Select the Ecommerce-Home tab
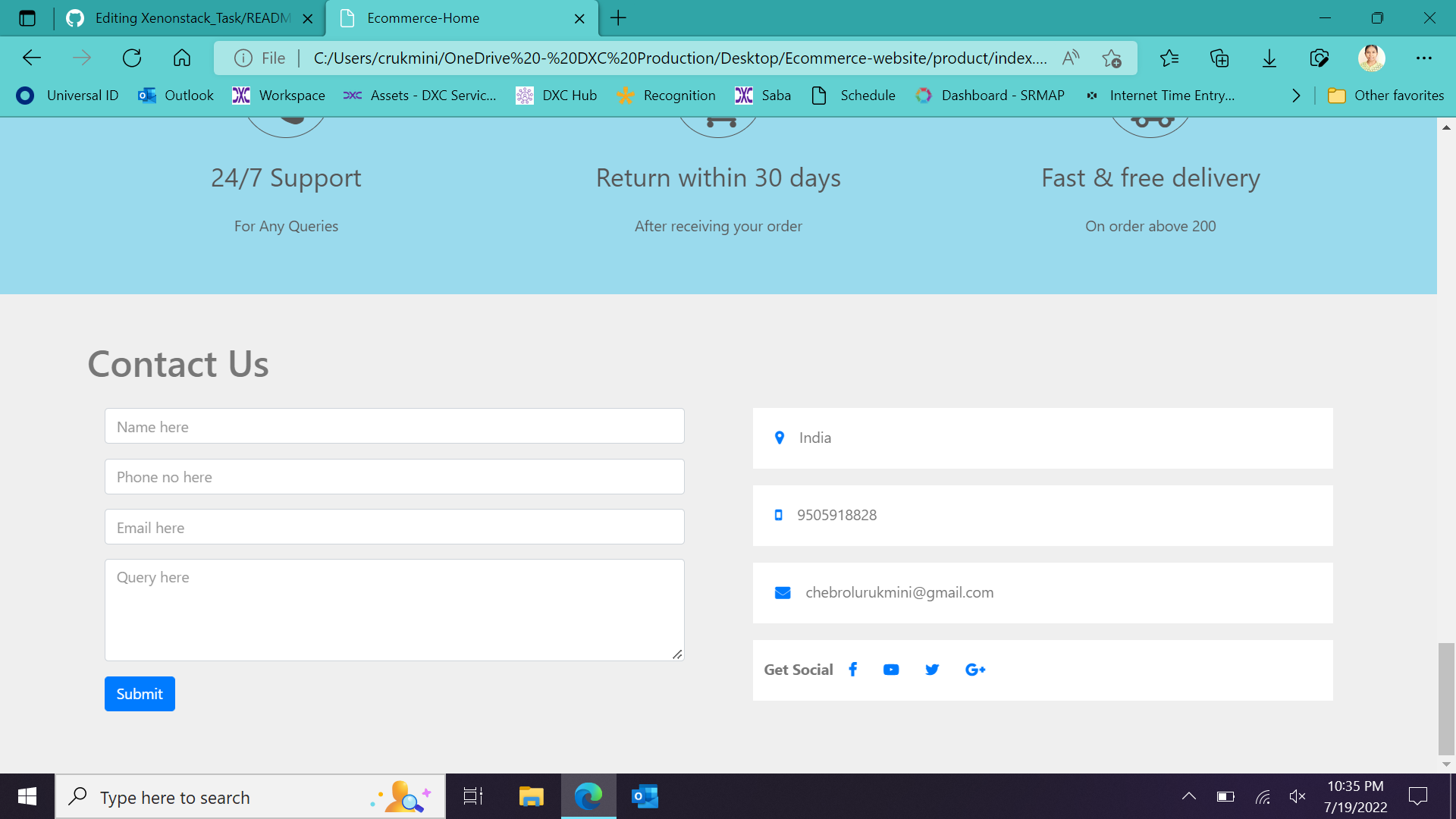This screenshot has height=819, width=1456. 422,17
